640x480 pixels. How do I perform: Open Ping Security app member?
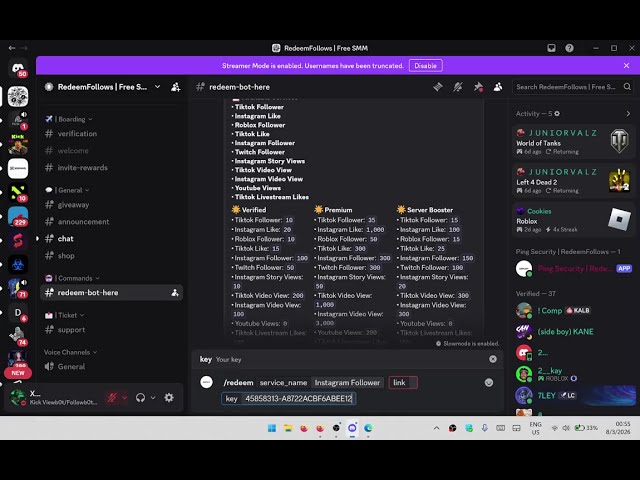pos(573,269)
